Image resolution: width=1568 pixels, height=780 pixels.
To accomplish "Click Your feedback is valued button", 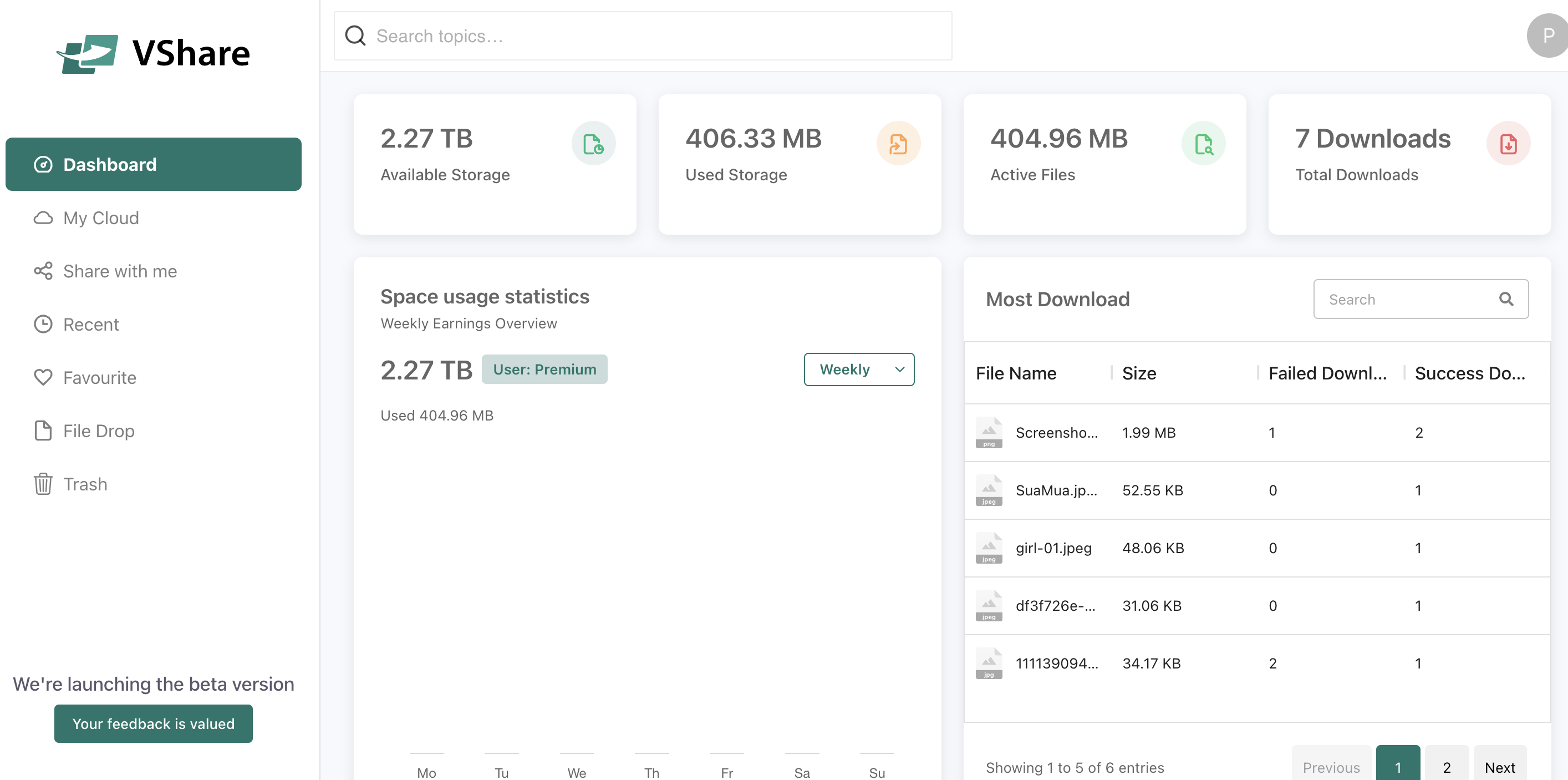I will point(154,723).
